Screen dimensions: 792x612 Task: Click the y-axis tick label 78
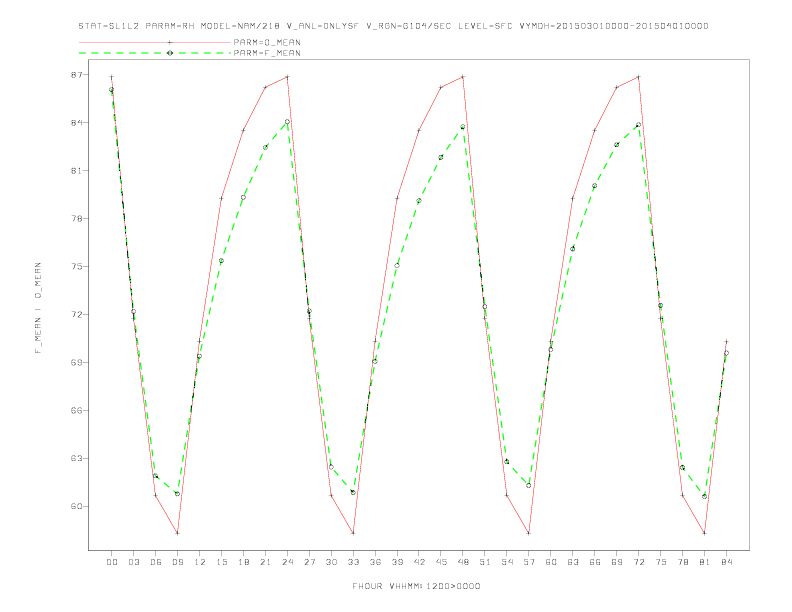click(x=76, y=219)
